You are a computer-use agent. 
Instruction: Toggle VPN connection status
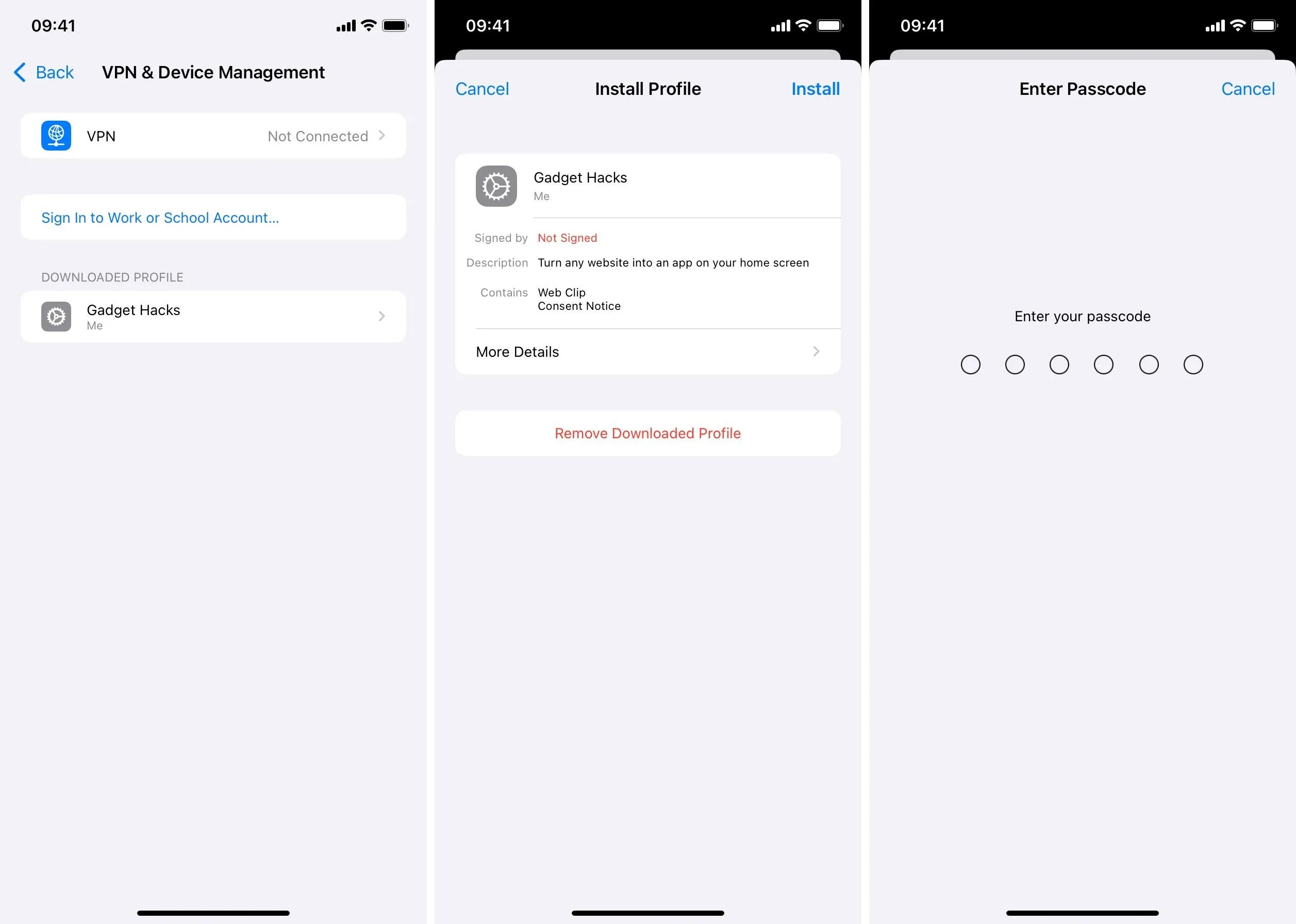click(214, 135)
